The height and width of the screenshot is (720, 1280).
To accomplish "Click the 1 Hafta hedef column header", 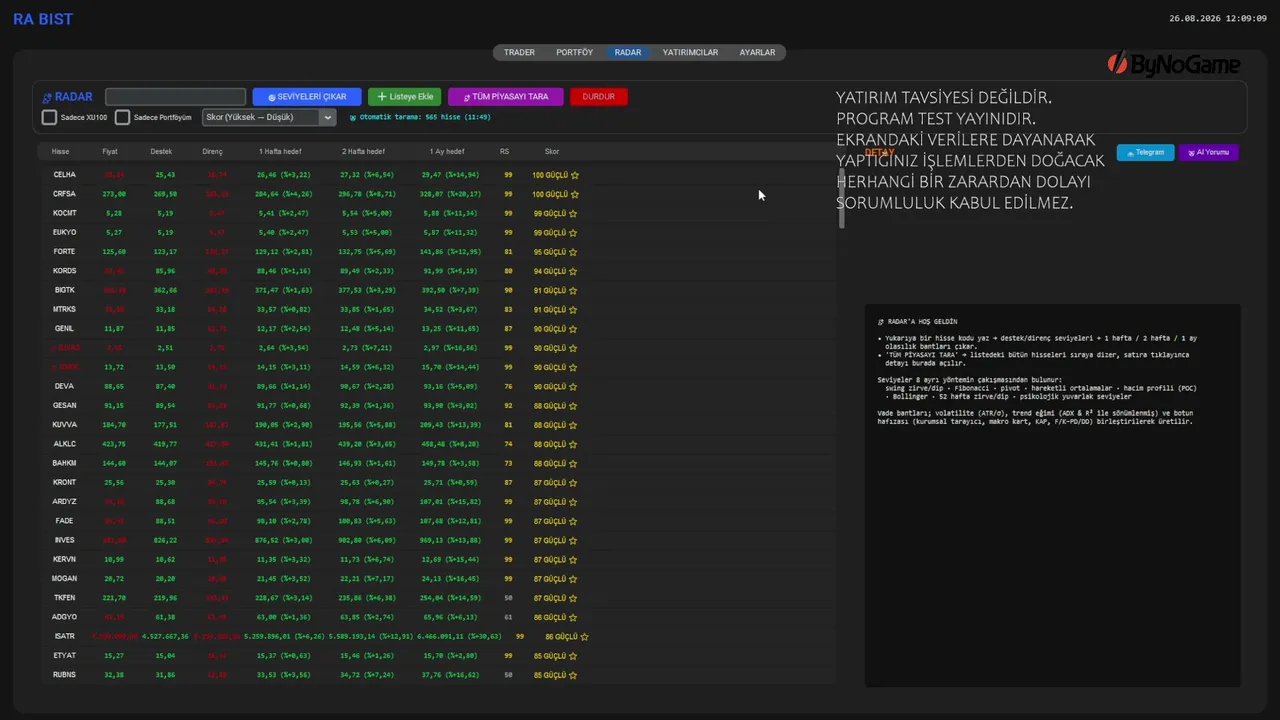I will (280, 152).
